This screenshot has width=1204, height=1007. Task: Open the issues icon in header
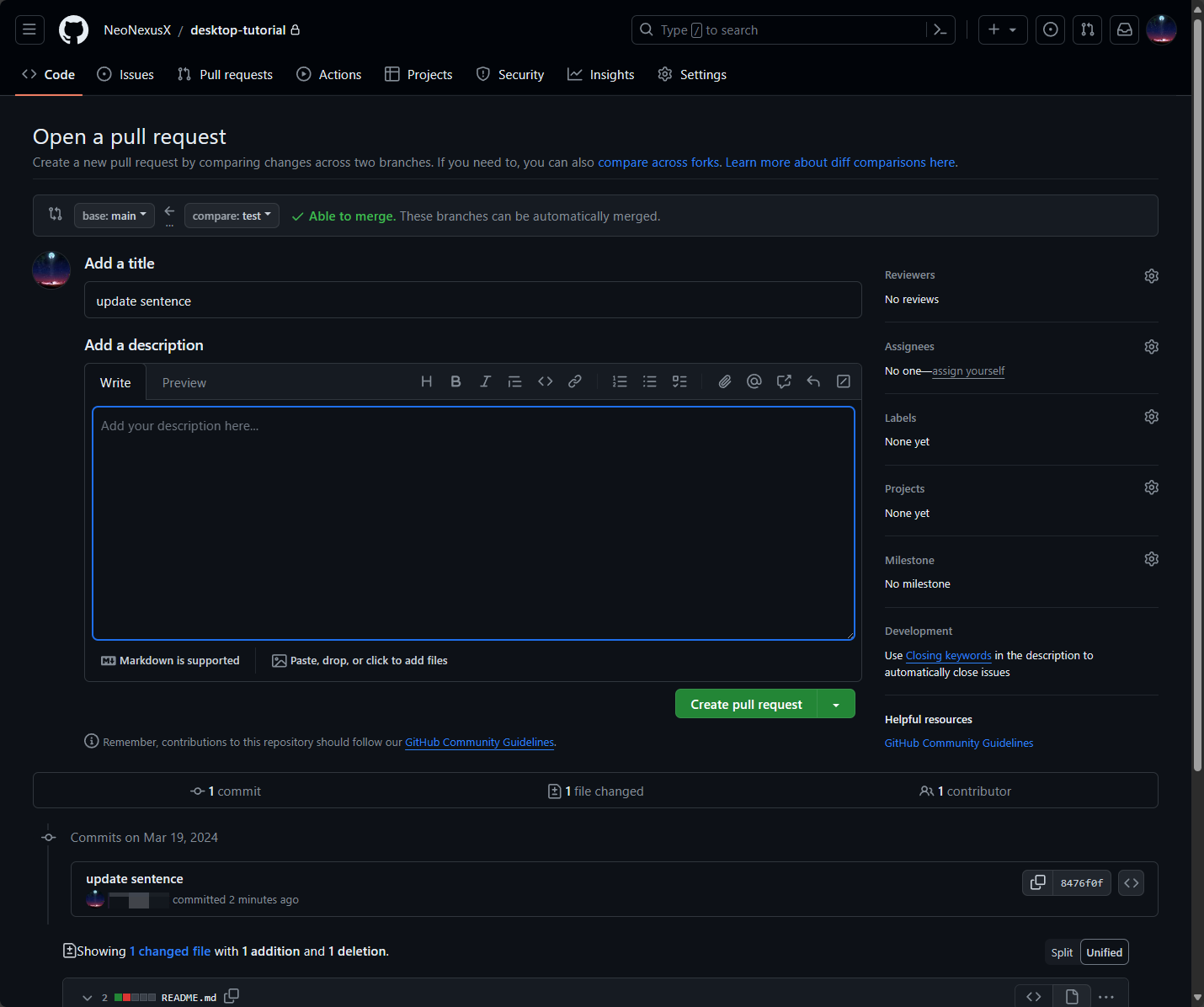pos(1050,29)
